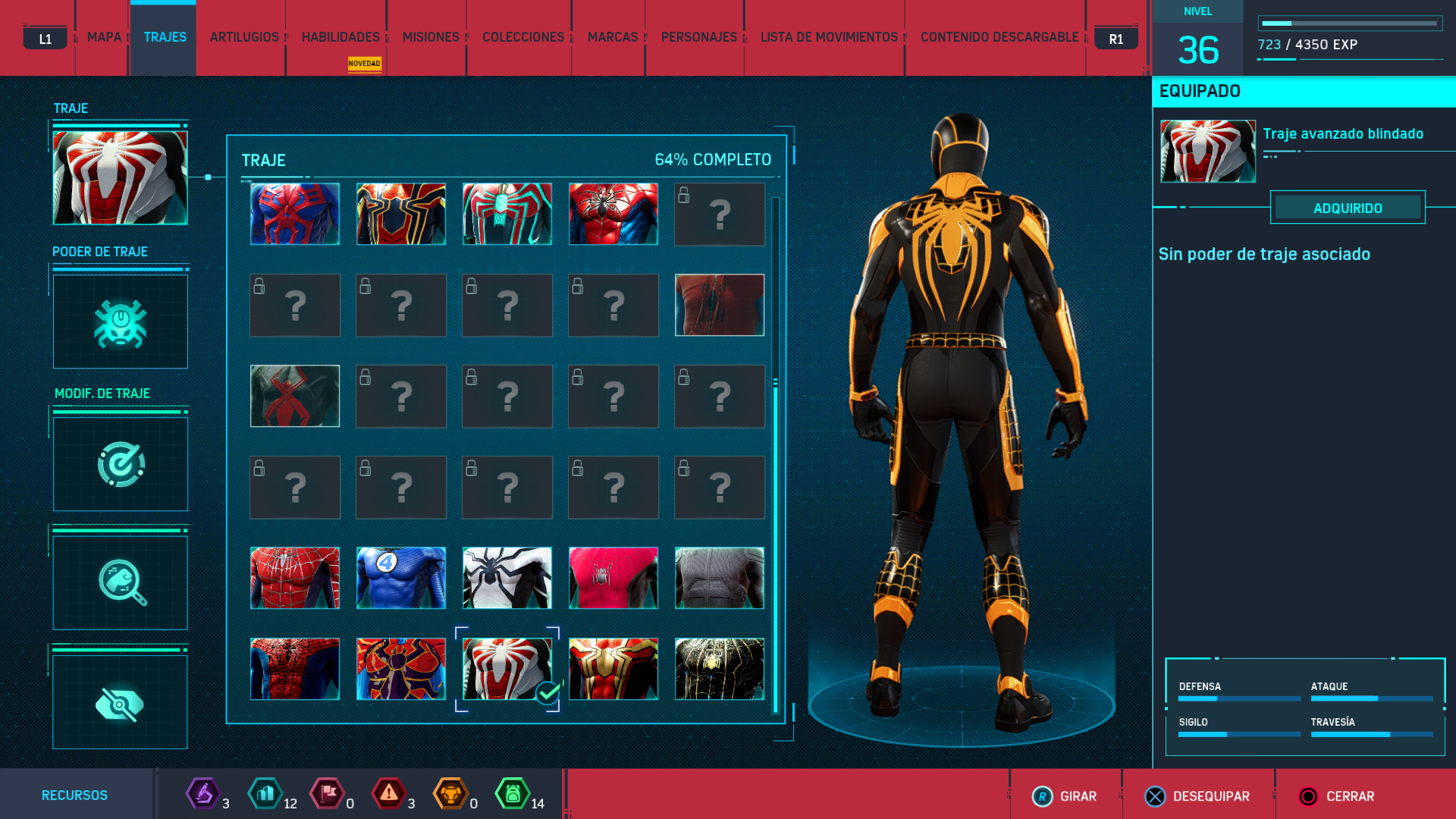This screenshot has width=1456, height=819.
Task: Click the circle button Cerrar icon
Action: [x=1308, y=796]
